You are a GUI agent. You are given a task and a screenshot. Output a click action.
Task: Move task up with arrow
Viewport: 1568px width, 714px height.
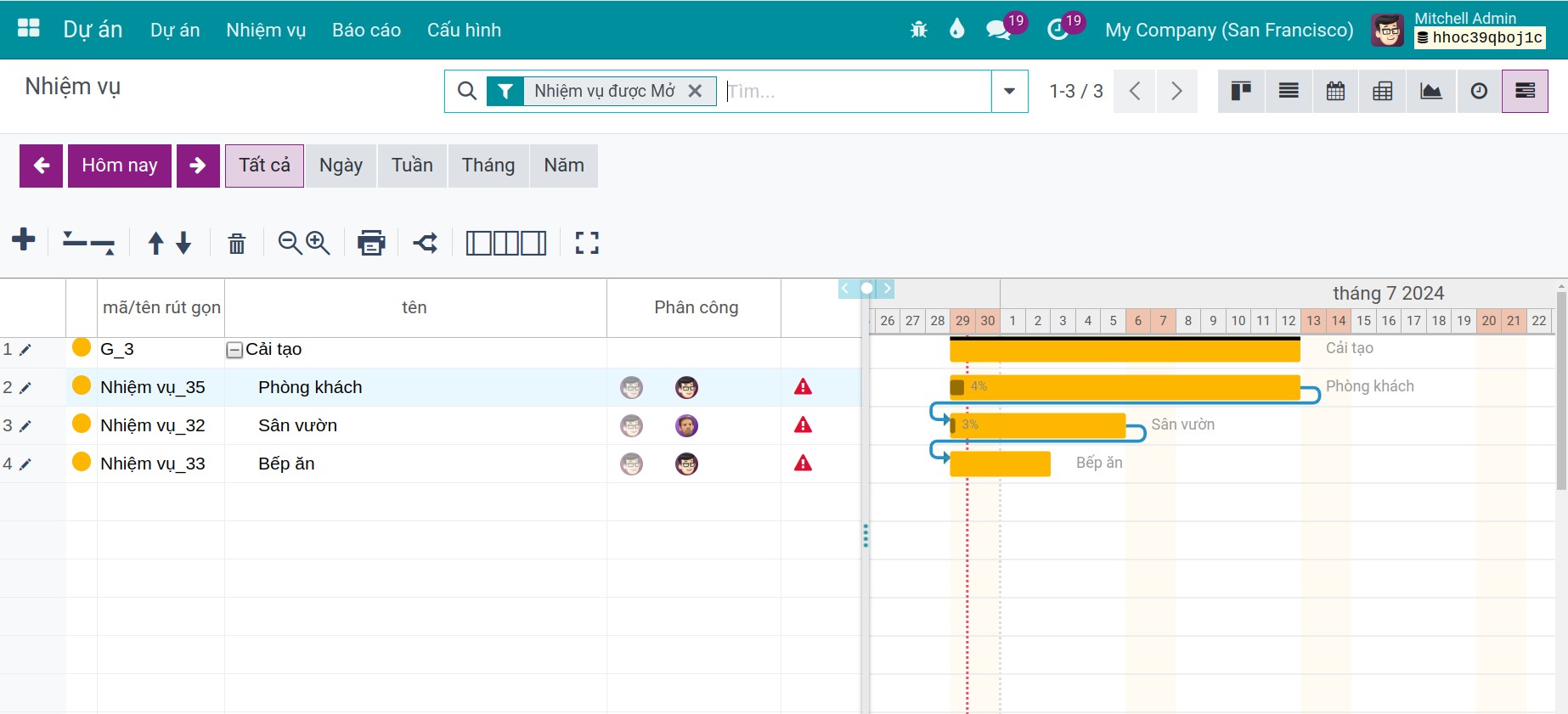tap(155, 243)
